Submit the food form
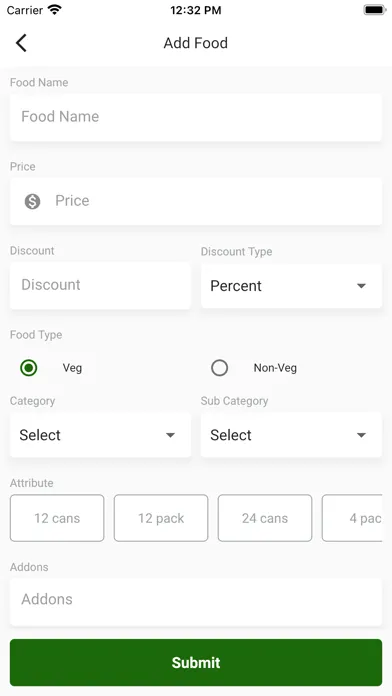The width and height of the screenshot is (392, 696). [x=196, y=662]
